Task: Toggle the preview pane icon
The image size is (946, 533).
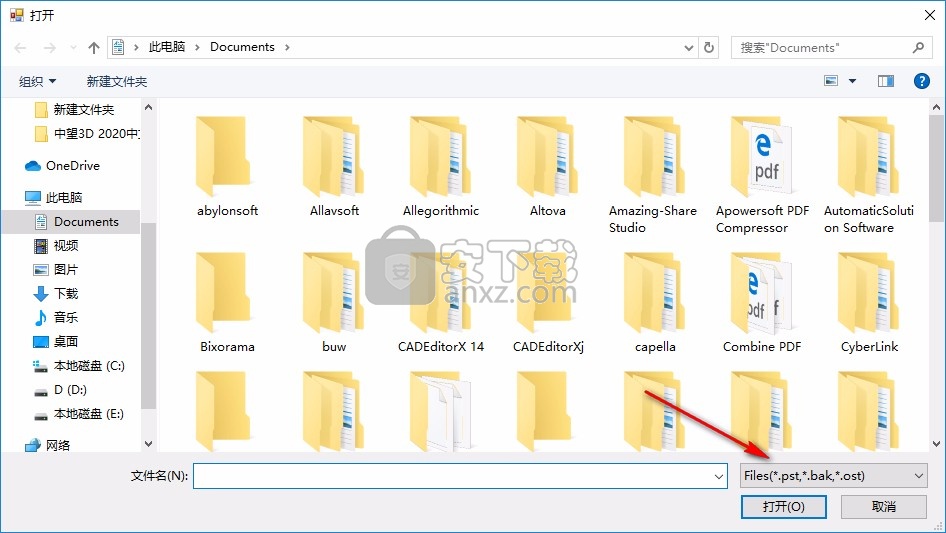Action: [x=886, y=80]
